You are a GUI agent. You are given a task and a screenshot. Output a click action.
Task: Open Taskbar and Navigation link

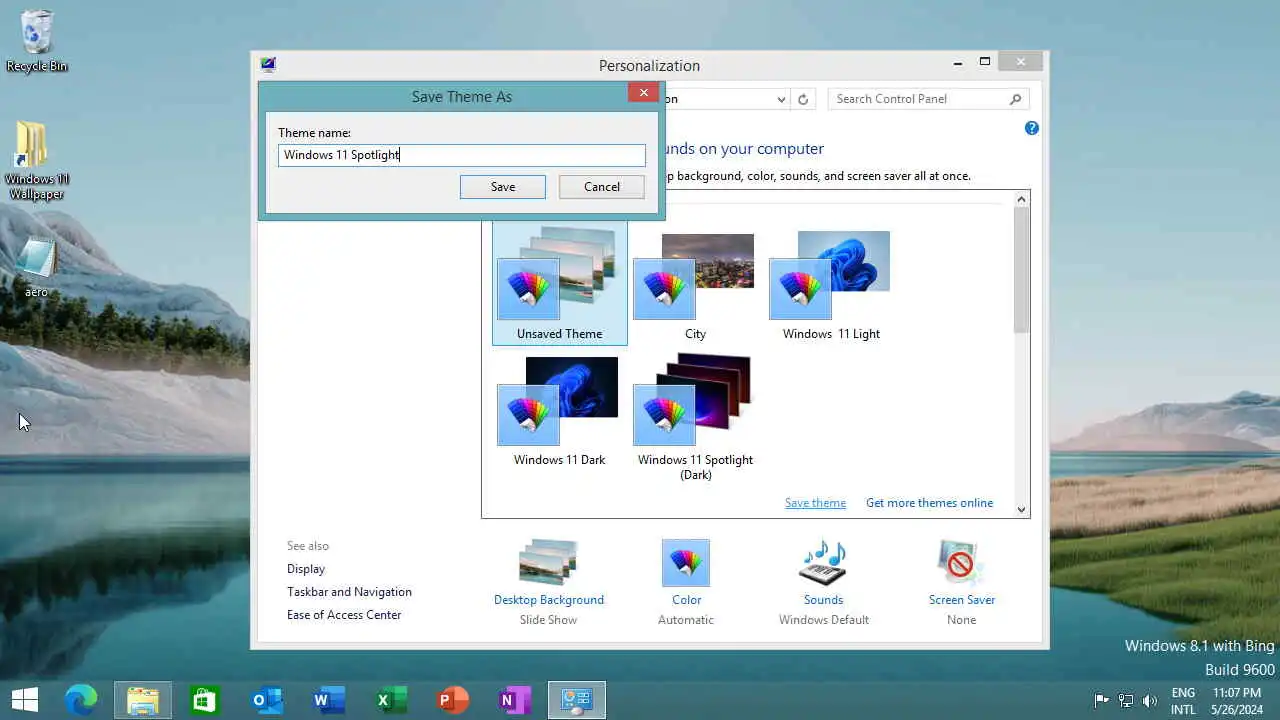[x=349, y=592]
